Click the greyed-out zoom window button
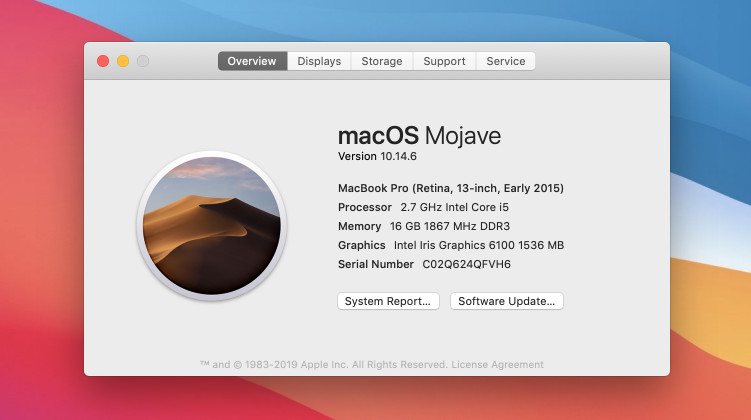This screenshot has width=751, height=420. (x=143, y=61)
